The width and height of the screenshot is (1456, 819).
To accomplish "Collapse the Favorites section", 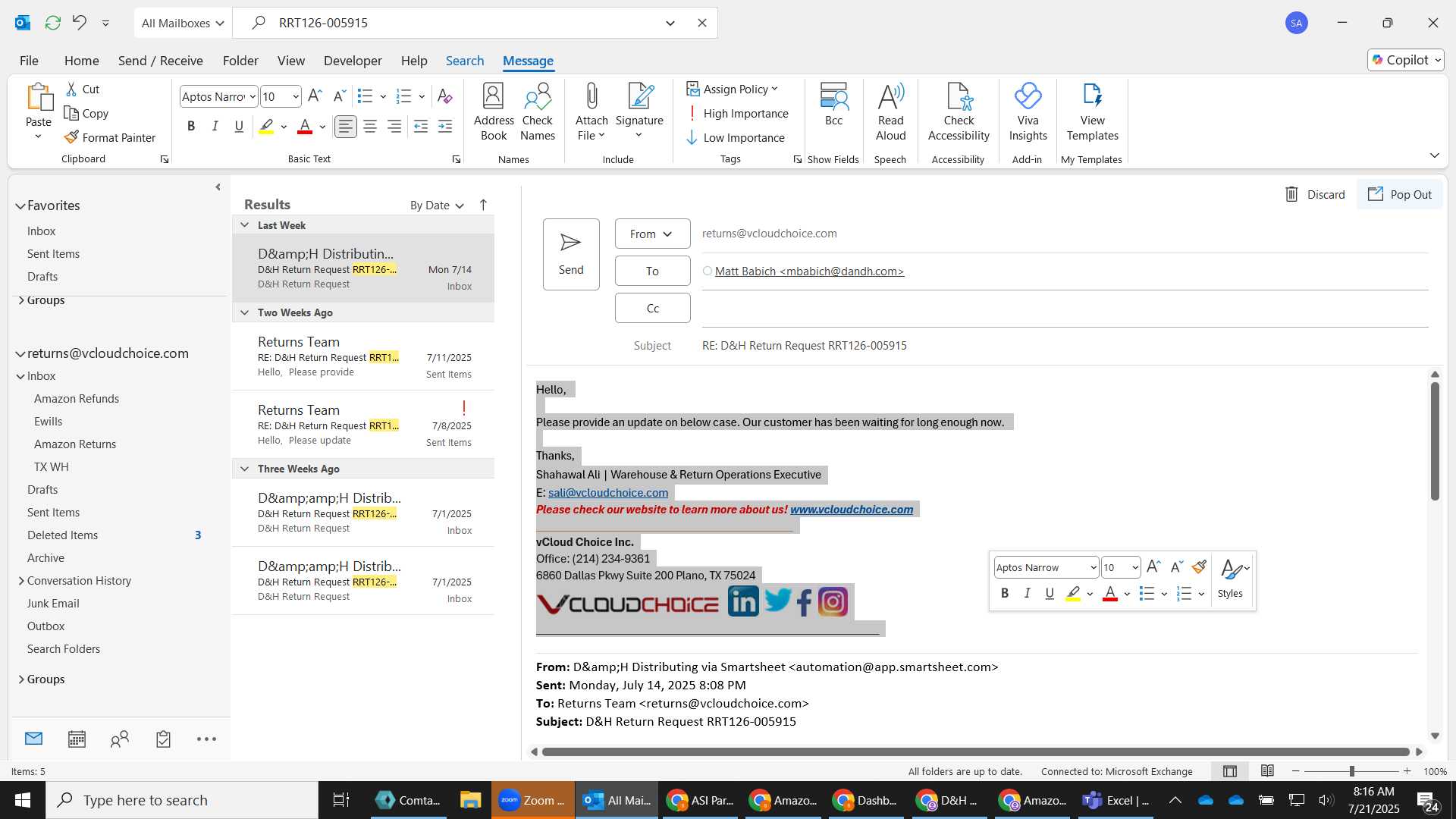I will coord(20,206).
